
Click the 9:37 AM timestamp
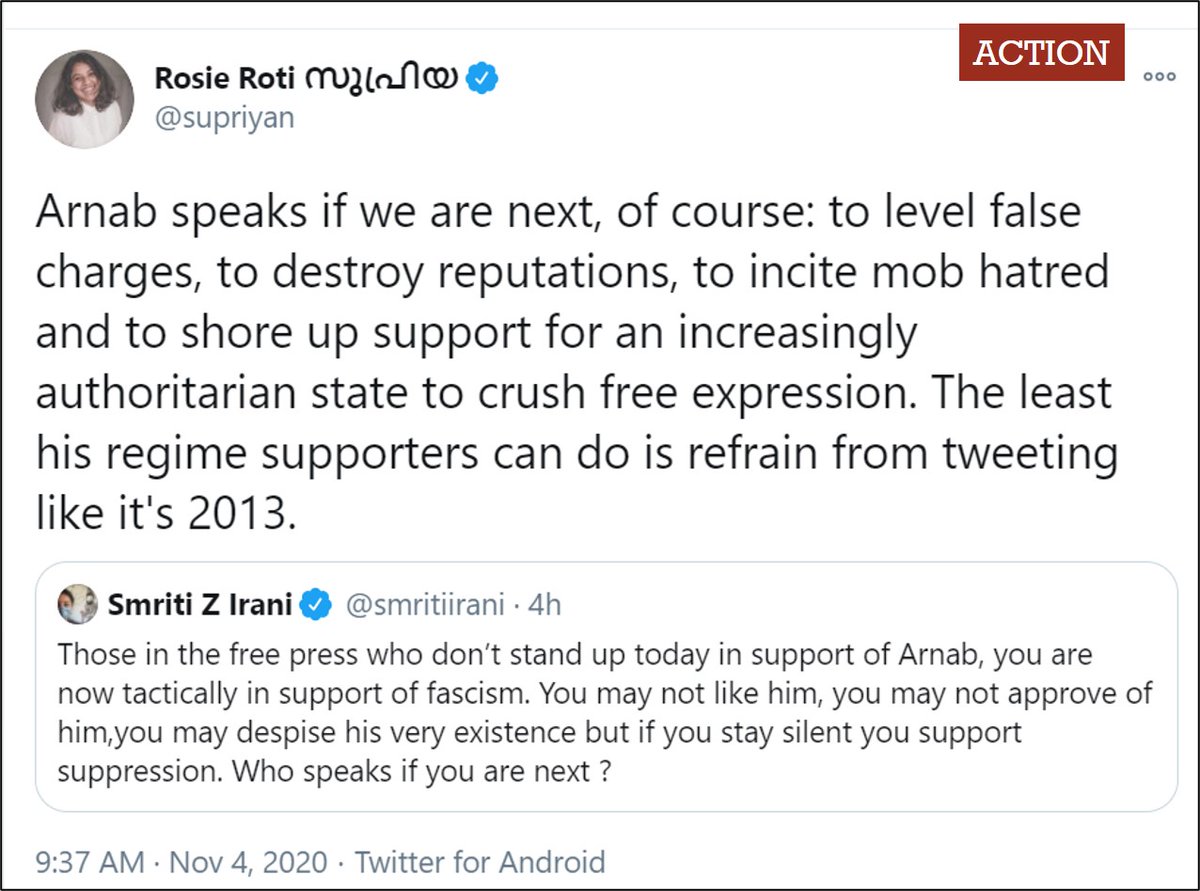click(x=92, y=862)
